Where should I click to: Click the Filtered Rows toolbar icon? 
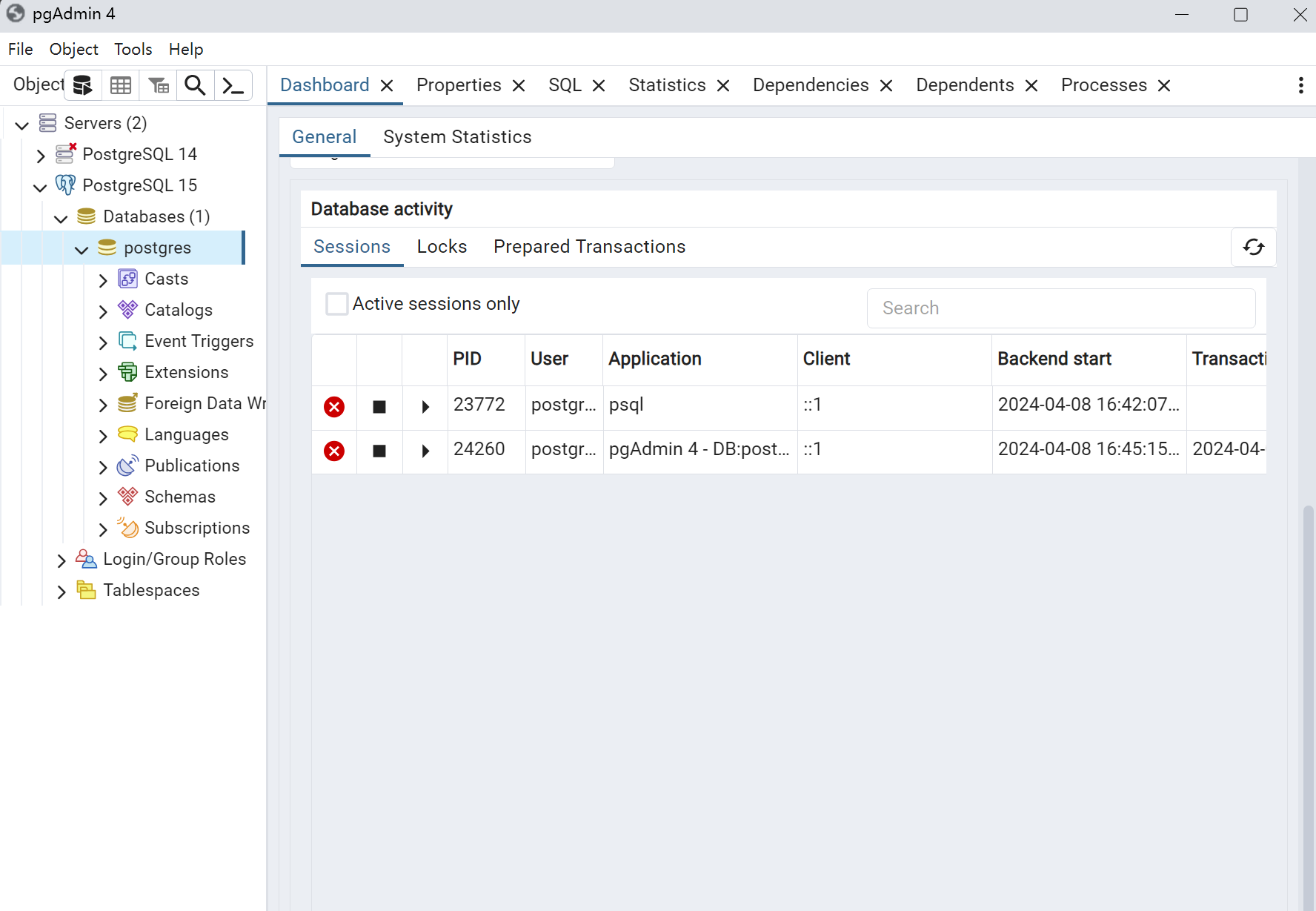point(159,85)
